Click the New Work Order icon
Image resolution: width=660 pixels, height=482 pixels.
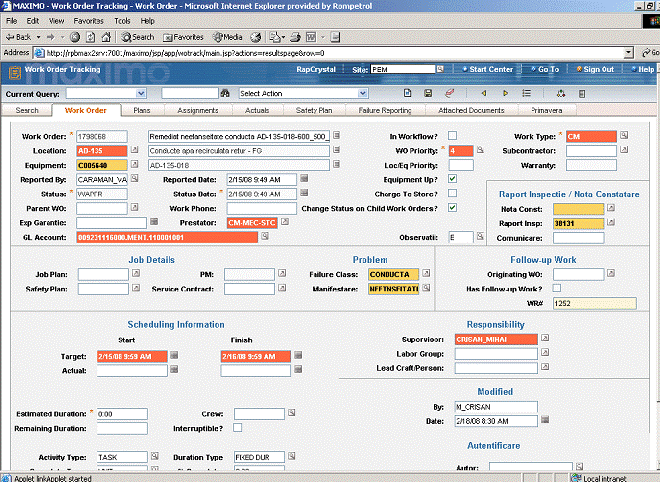point(407,93)
